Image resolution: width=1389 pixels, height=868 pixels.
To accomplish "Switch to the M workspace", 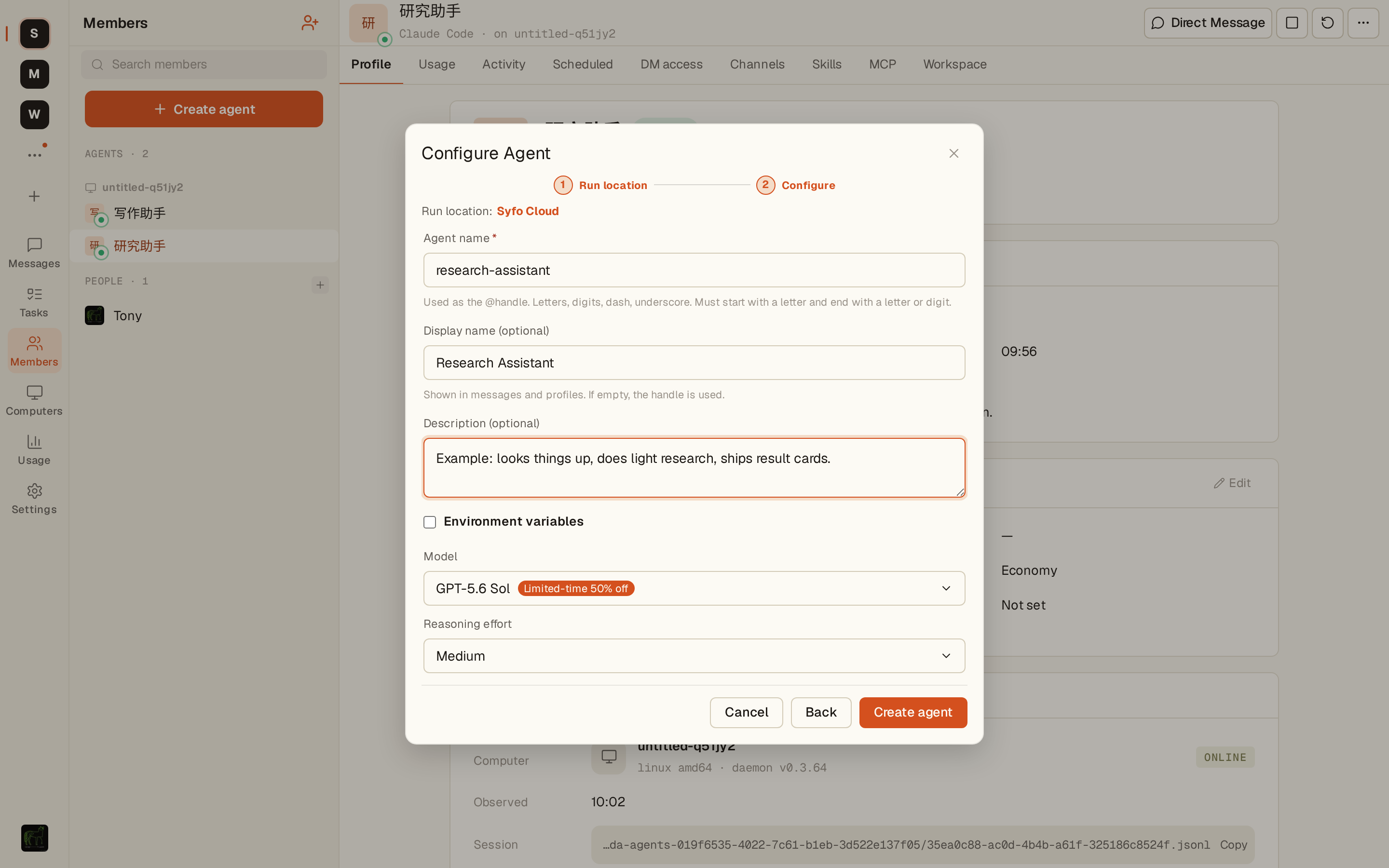I will click(x=34, y=74).
